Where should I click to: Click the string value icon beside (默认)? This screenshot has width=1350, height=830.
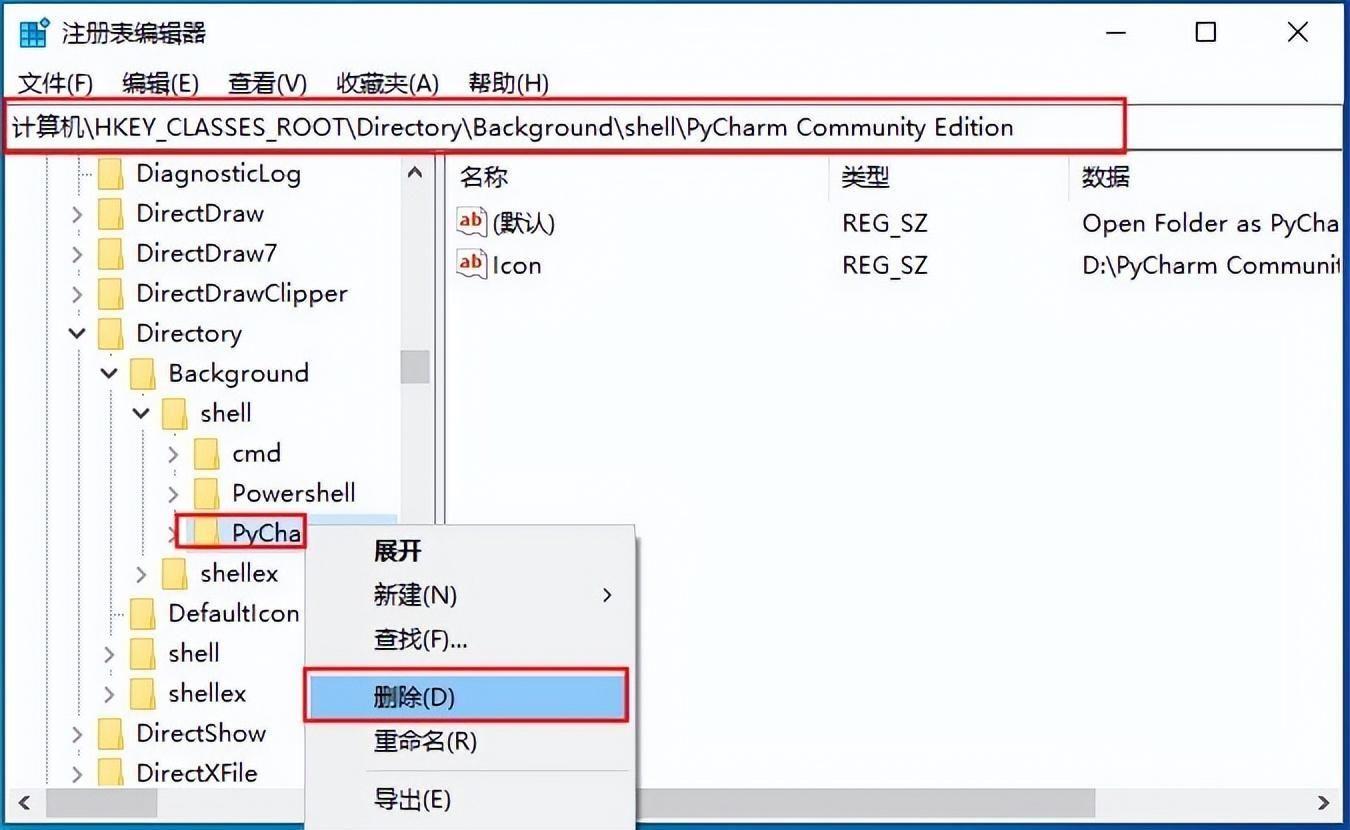[471, 221]
